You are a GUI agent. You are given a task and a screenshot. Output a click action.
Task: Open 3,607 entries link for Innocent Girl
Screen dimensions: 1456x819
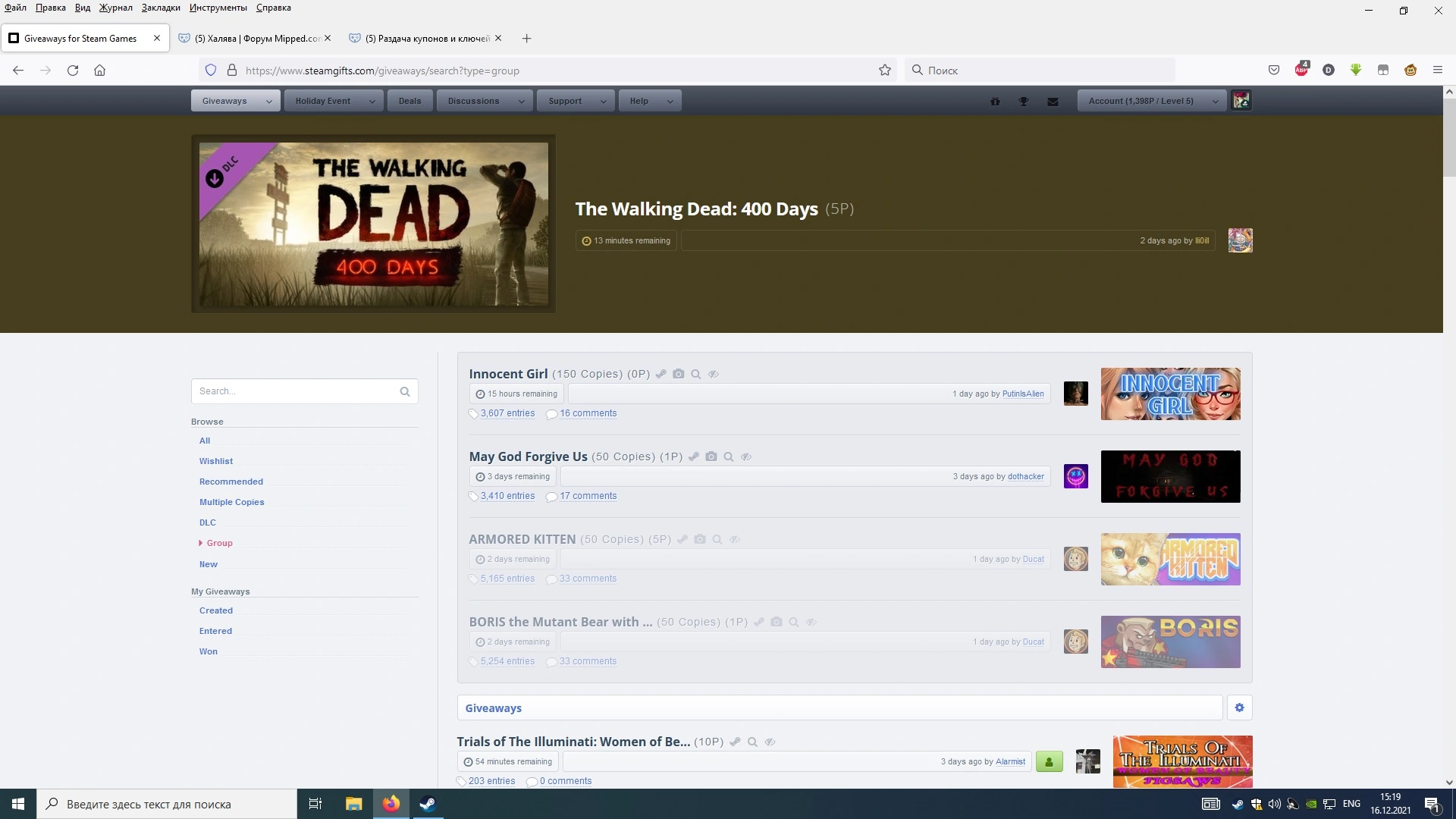coord(507,413)
